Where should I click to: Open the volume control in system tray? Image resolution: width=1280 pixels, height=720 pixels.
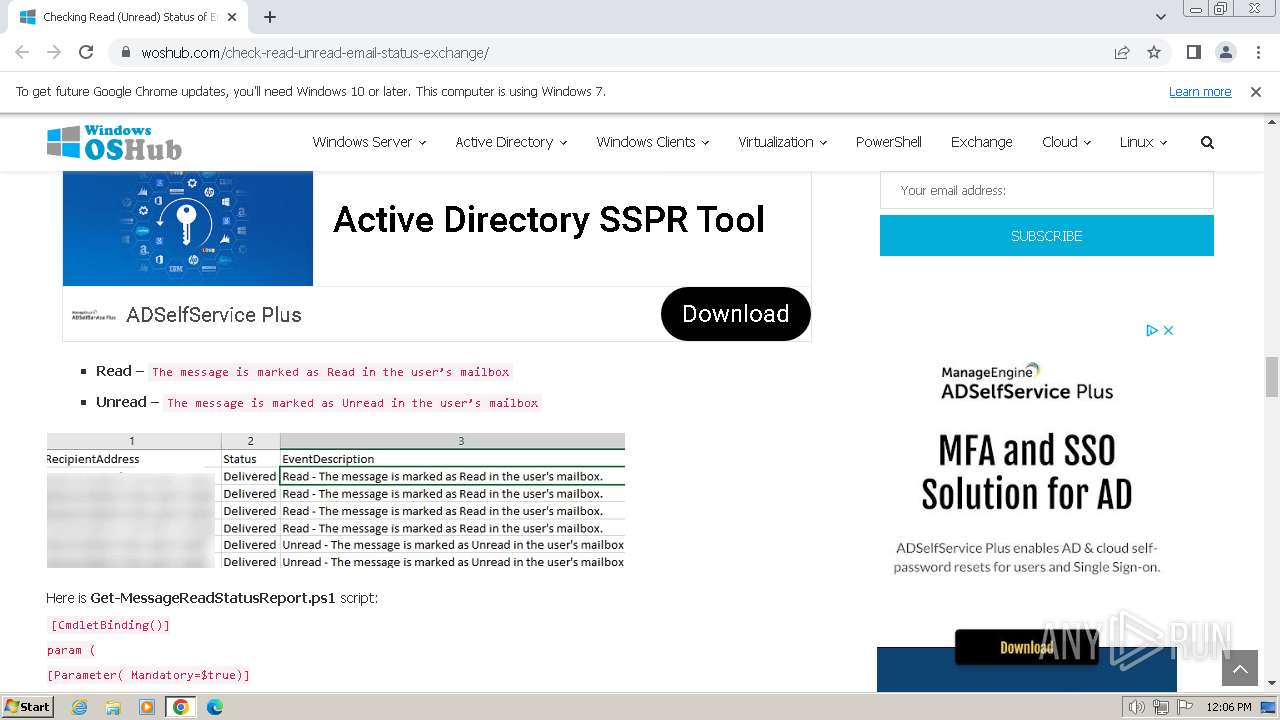pyautogui.click(x=1137, y=707)
